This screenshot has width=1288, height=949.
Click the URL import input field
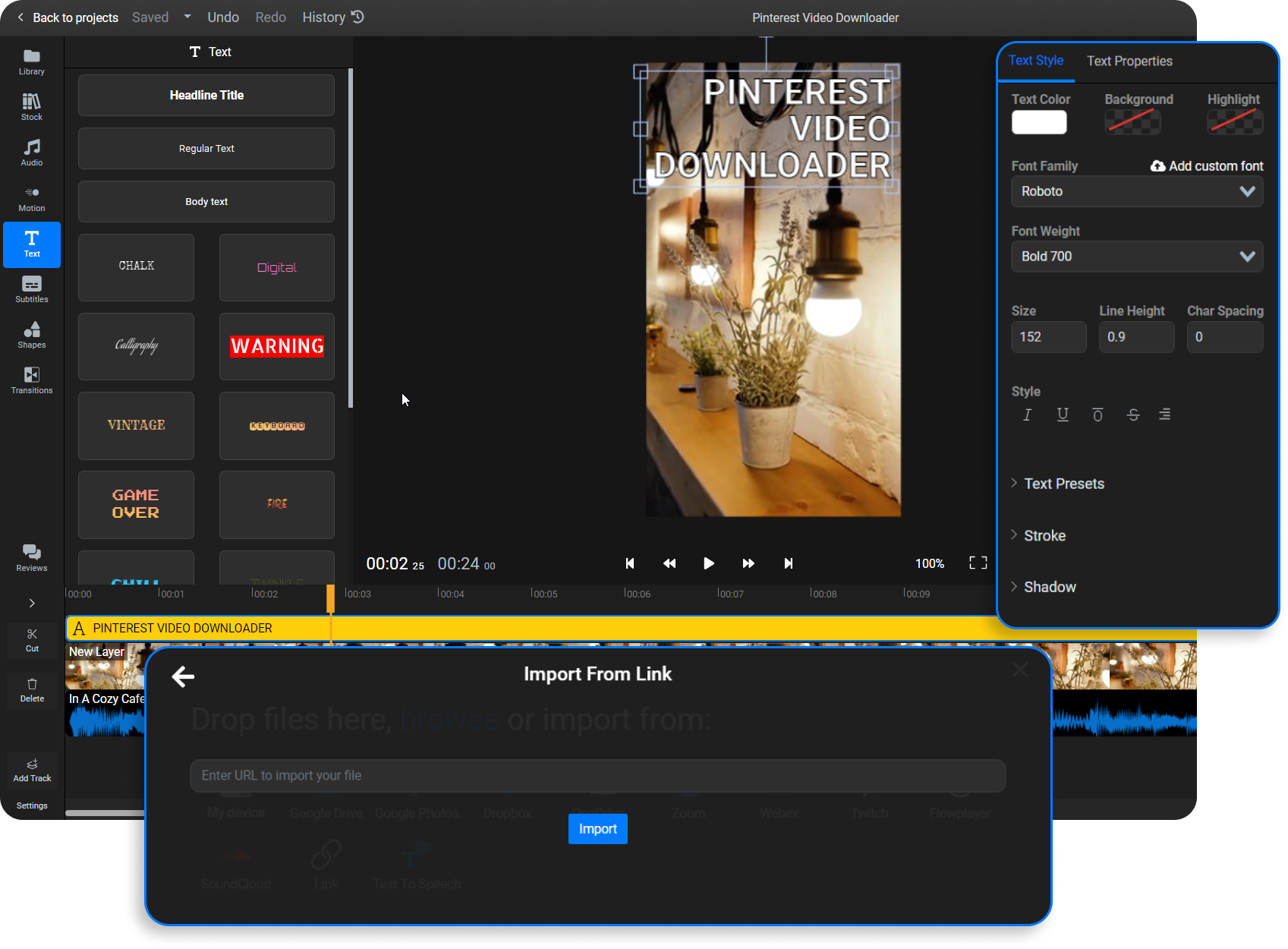point(598,775)
